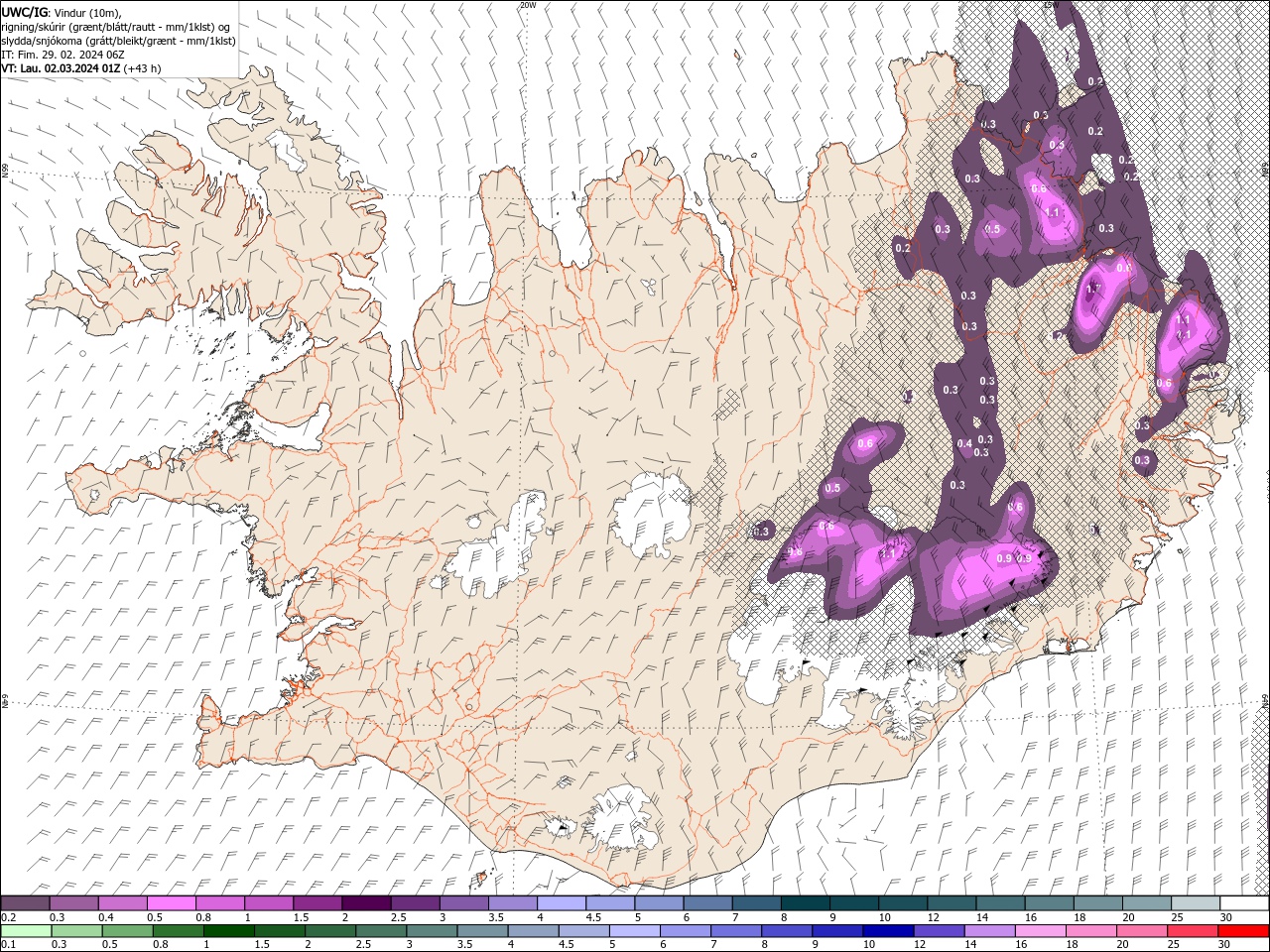
Task: Pick the bright pink swatch between 0.5 and 0.8
Action: pyautogui.click(x=171, y=903)
